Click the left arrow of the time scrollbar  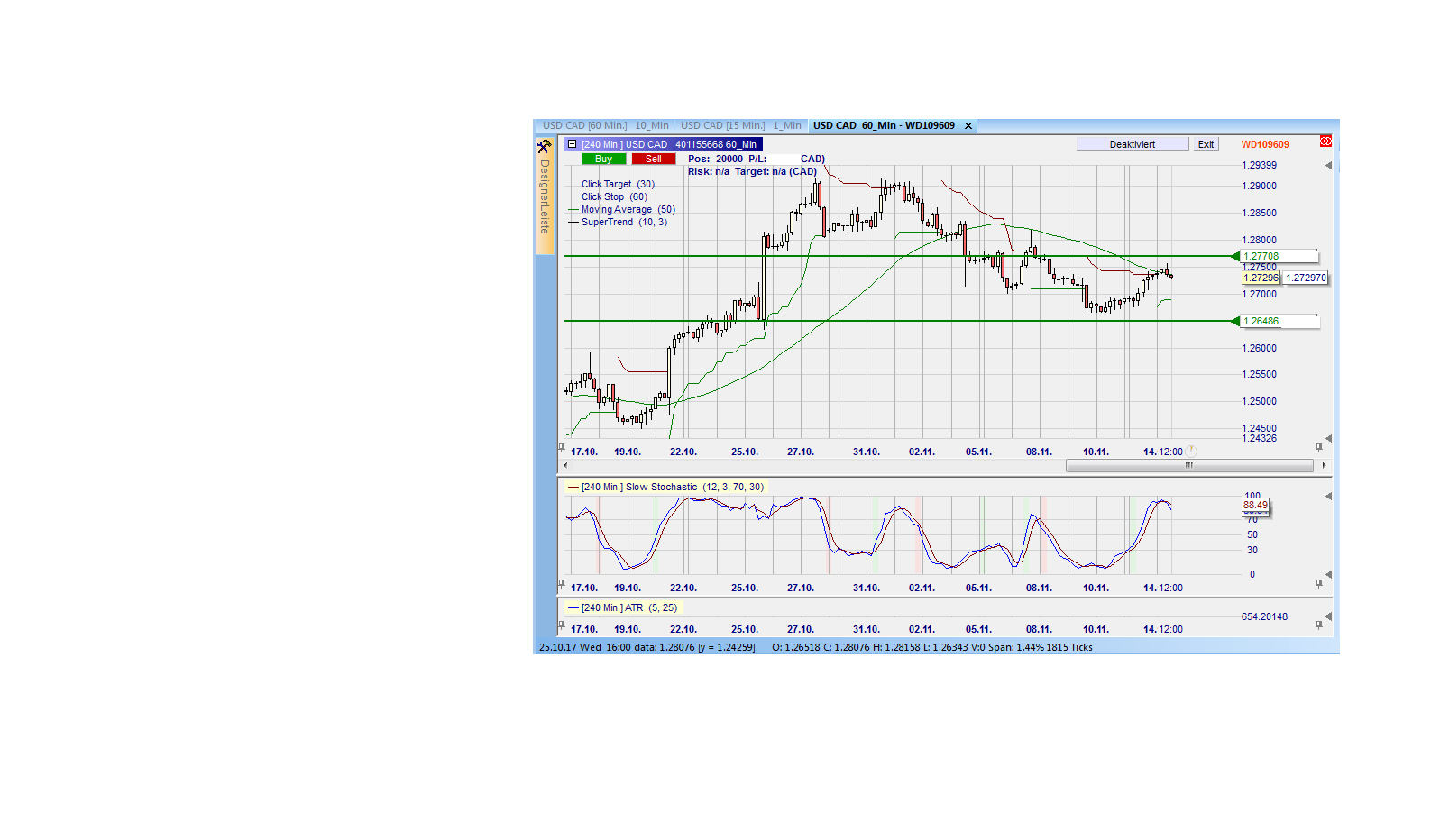click(564, 465)
